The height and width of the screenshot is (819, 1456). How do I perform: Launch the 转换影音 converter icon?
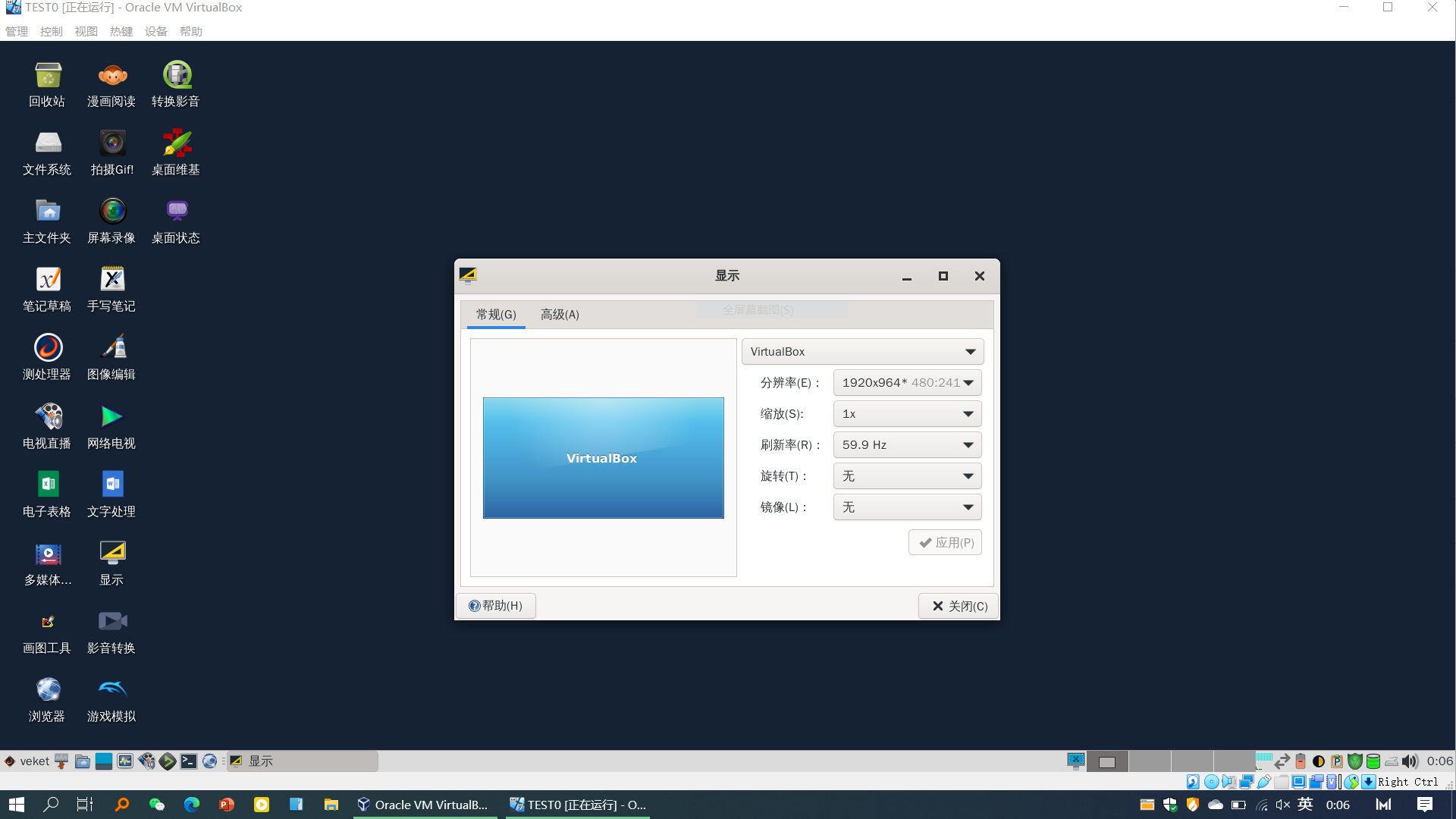coord(176,84)
